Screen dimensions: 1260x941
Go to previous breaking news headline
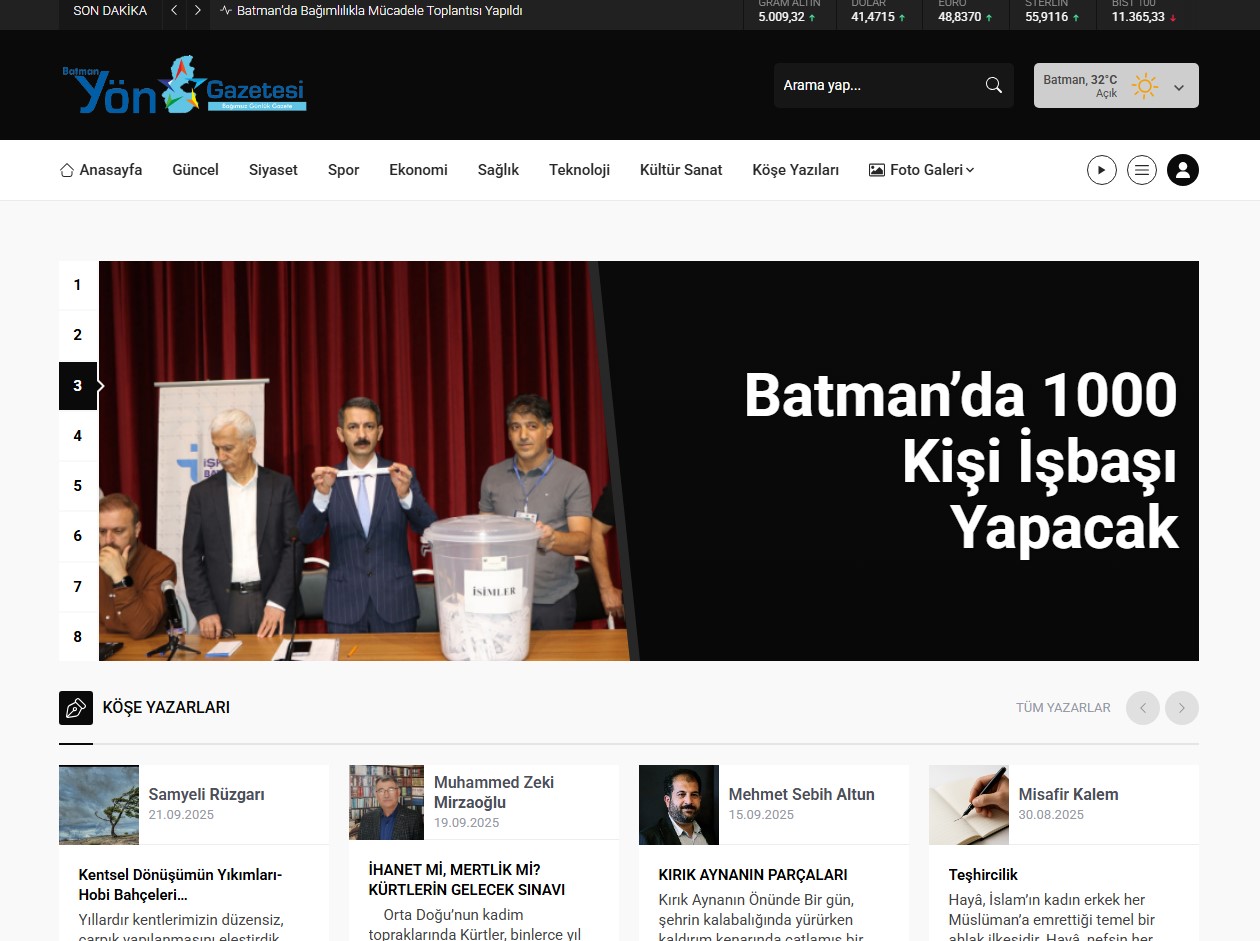[174, 11]
